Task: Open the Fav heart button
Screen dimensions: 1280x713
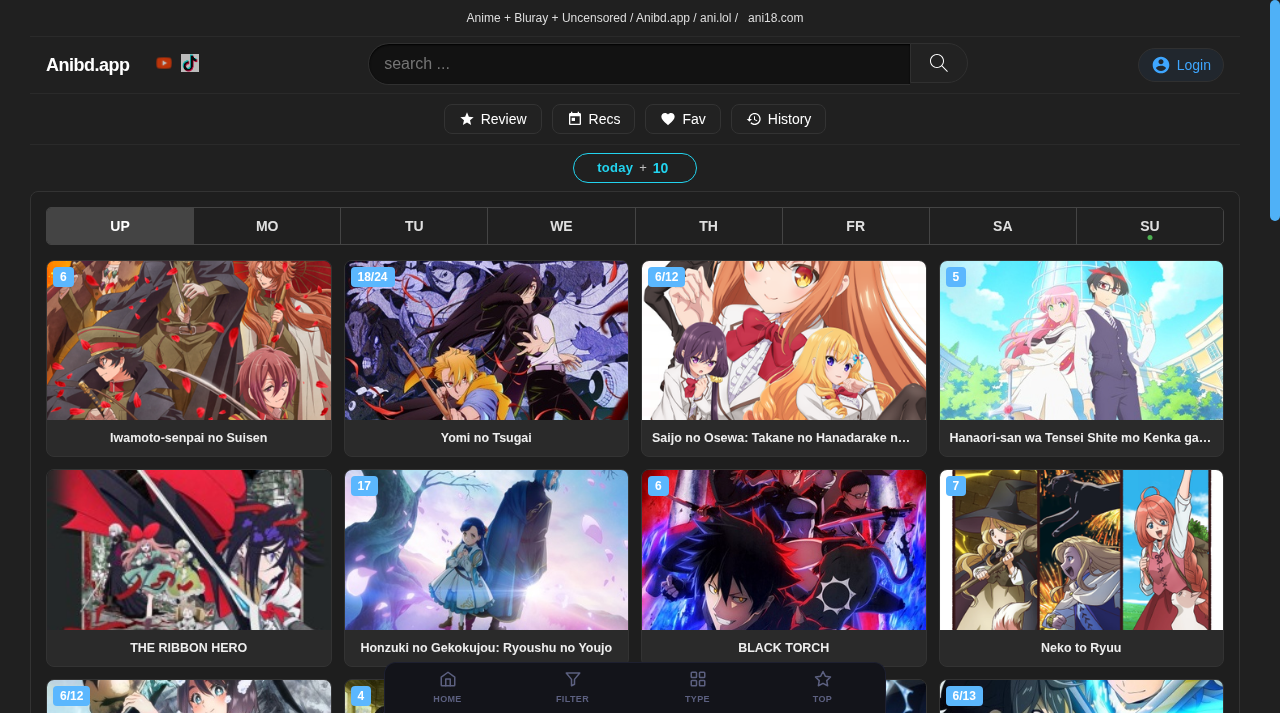Action: tap(683, 119)
